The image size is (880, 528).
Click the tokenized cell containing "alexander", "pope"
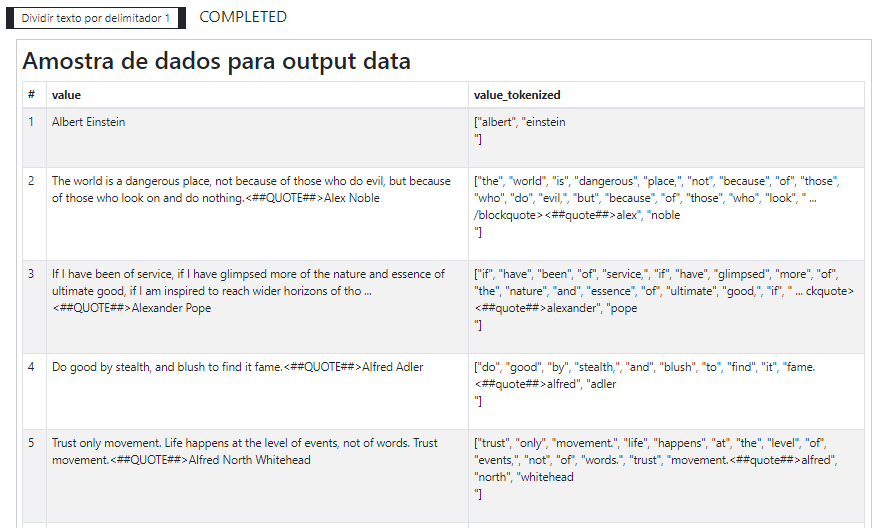[666, 307]
